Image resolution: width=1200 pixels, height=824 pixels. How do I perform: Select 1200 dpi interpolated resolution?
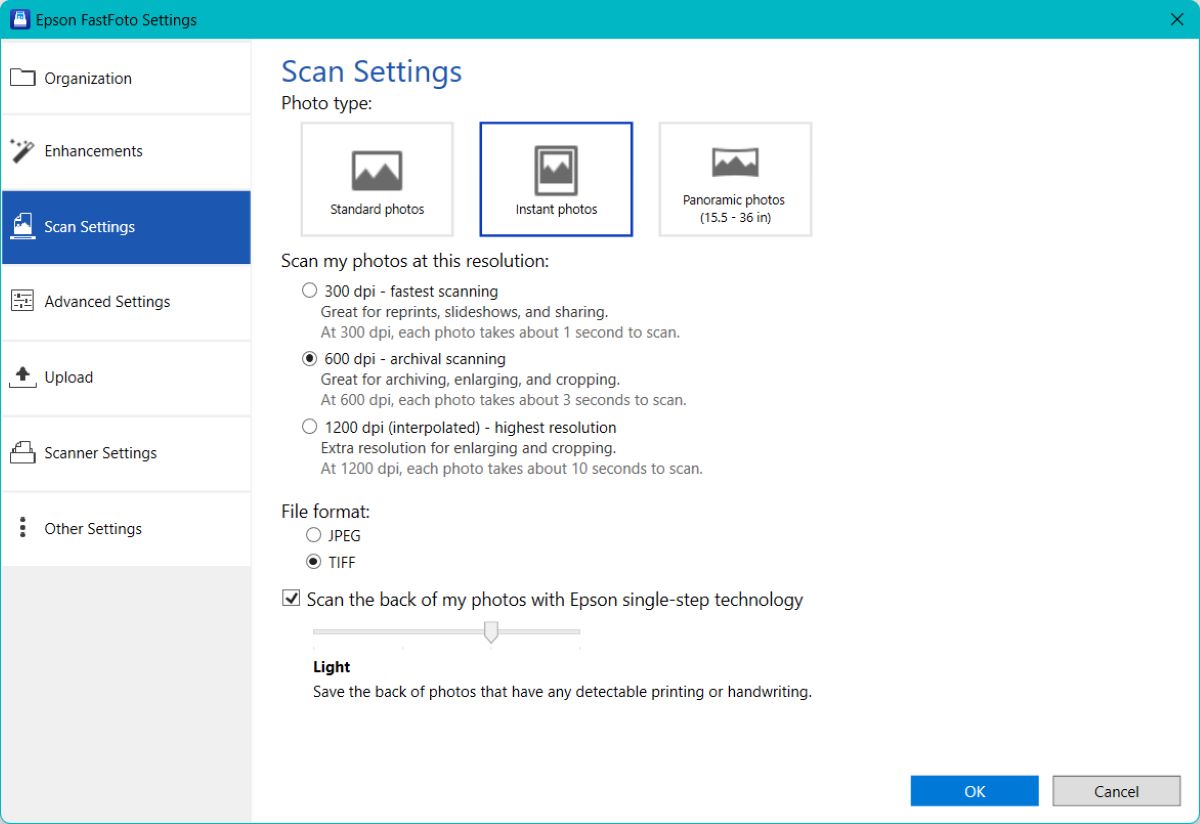click(x=310, y=427)
